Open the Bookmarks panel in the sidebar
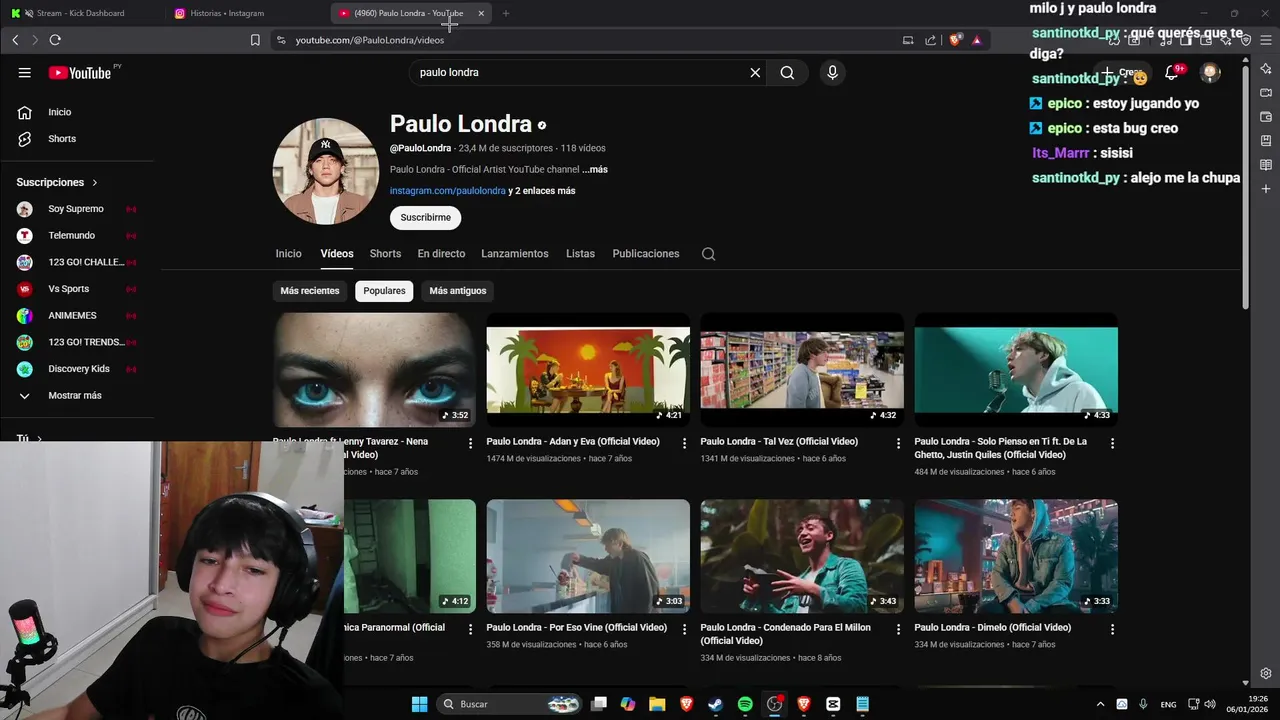Viewport: 1280px width, 720px height. pyautogui.click(x=1266, y=141)
